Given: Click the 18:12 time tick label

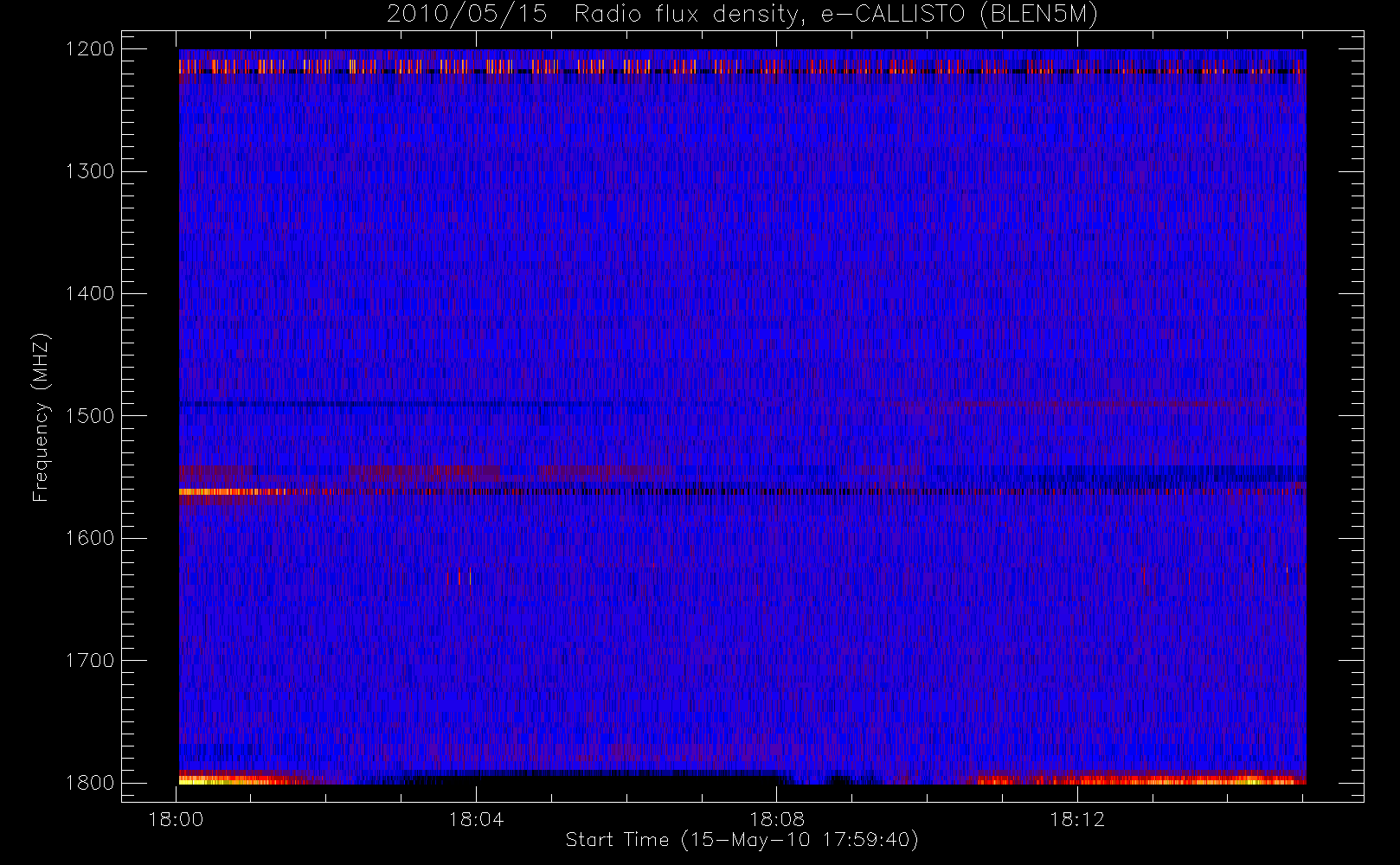Looking at the screenshot, I should (x=1077, y=819).
